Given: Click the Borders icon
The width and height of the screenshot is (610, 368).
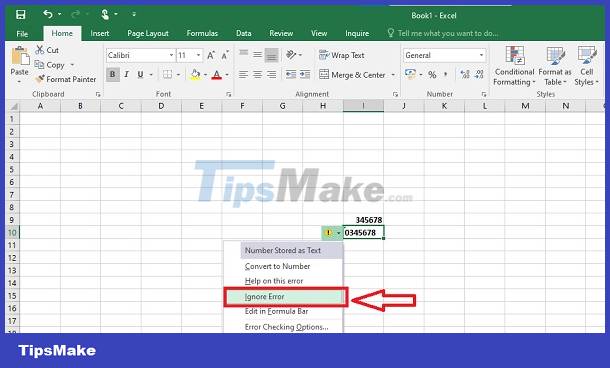Looking at the screenshot, I should tap(167, 74).
